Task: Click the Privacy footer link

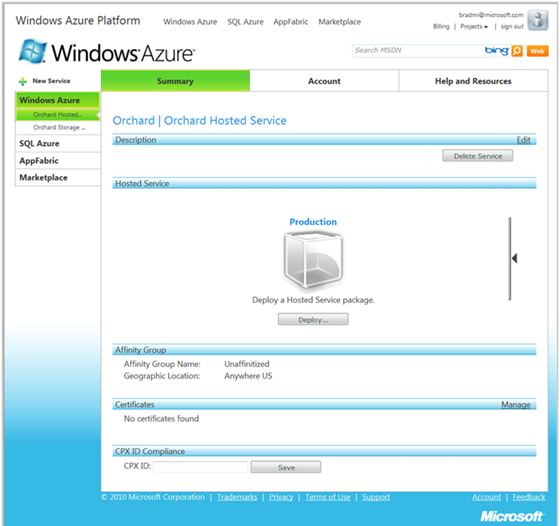Action: point(281,497)
